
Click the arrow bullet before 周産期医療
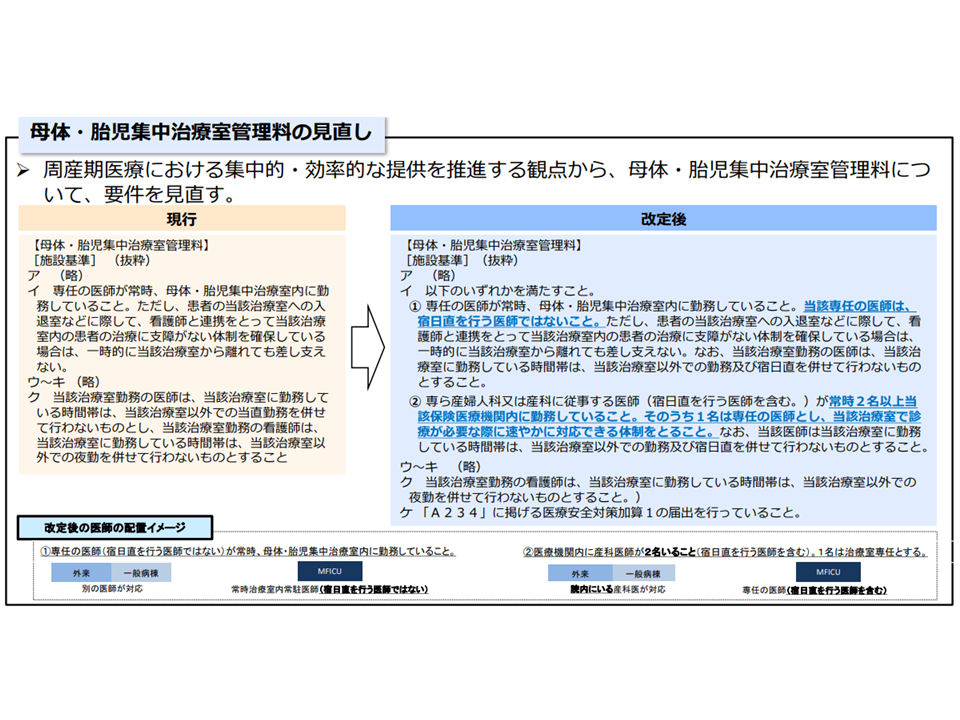(27, 170)
